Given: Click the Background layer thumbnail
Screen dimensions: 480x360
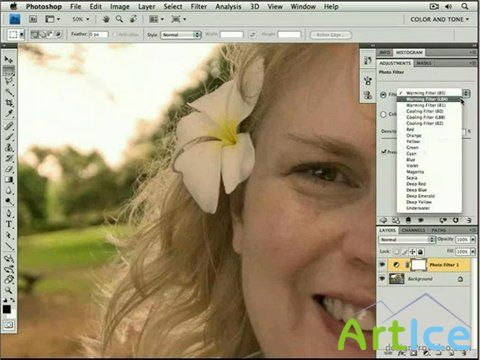Looking at the screenshot, I should [397, 279].
